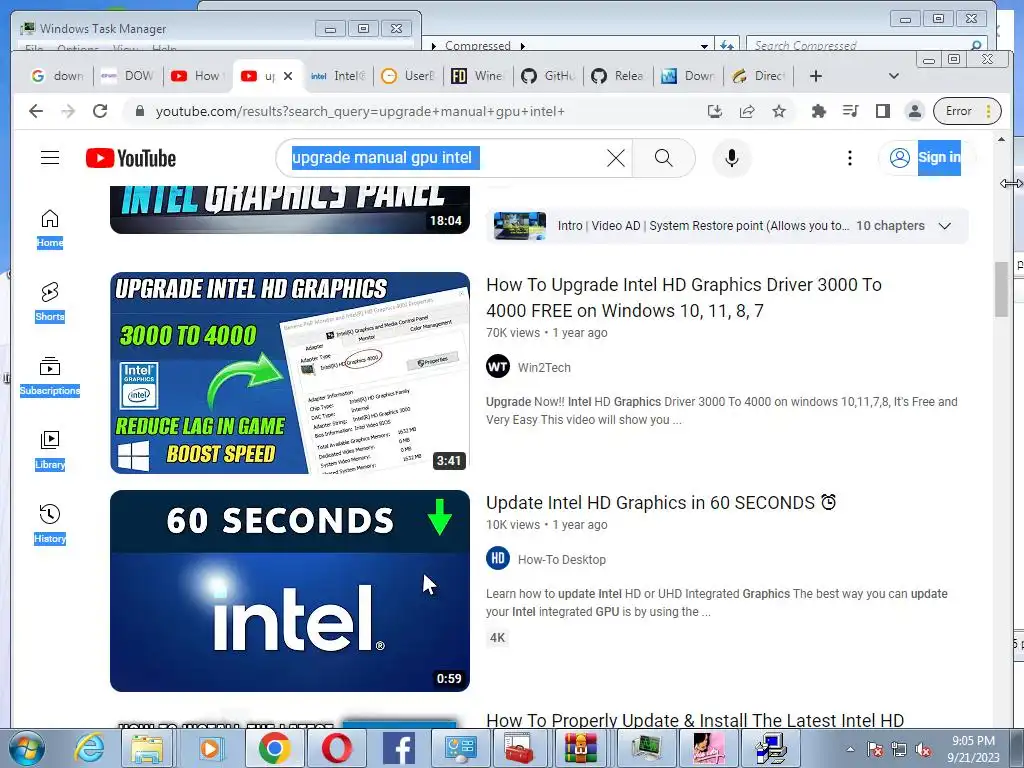Open the YouTube guide hamburger menu
The width and height of the screenshot is (1024, 768).
50,158
